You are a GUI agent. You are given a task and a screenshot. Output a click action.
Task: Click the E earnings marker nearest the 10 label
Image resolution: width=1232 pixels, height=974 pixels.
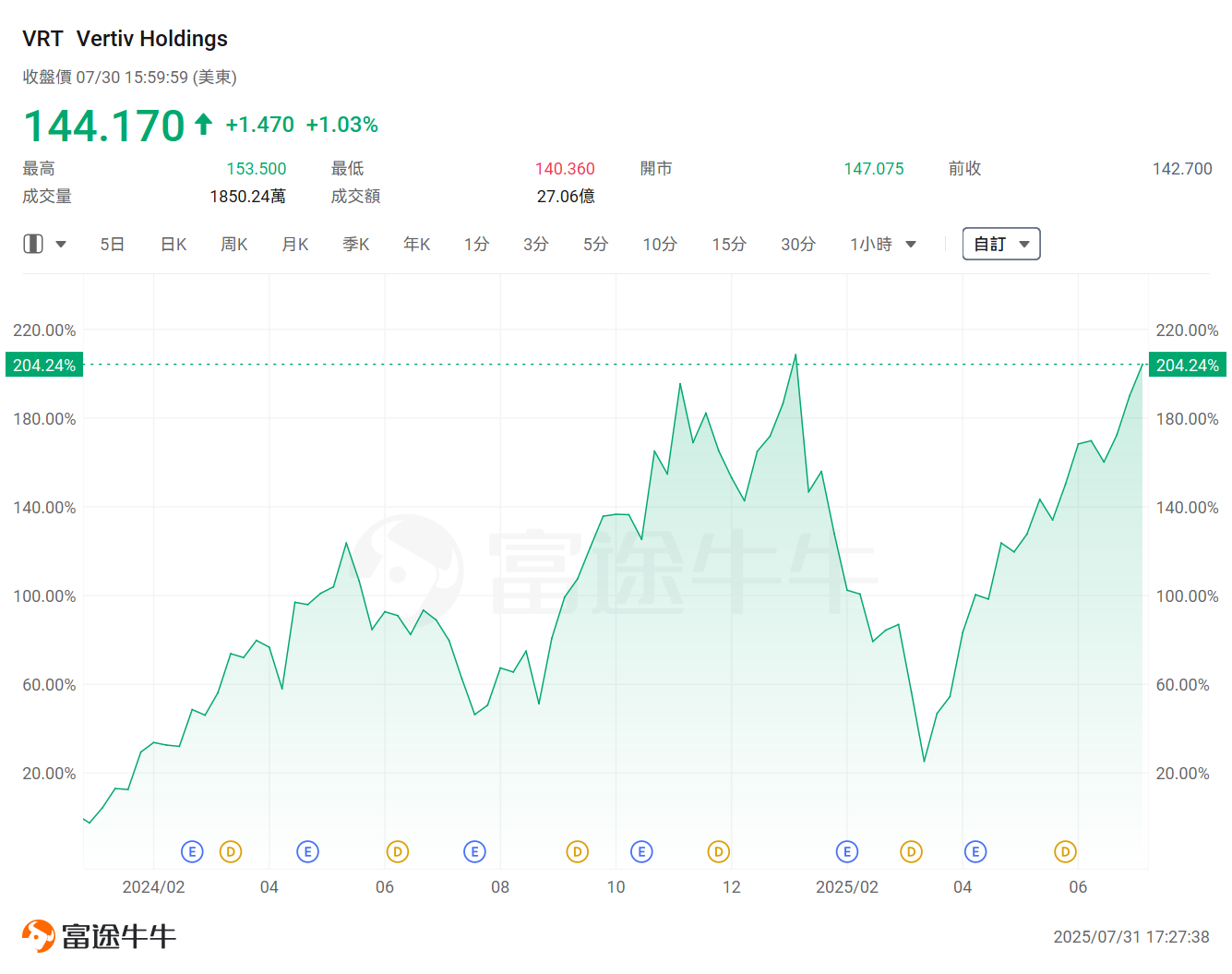click(x=641, y=851)
